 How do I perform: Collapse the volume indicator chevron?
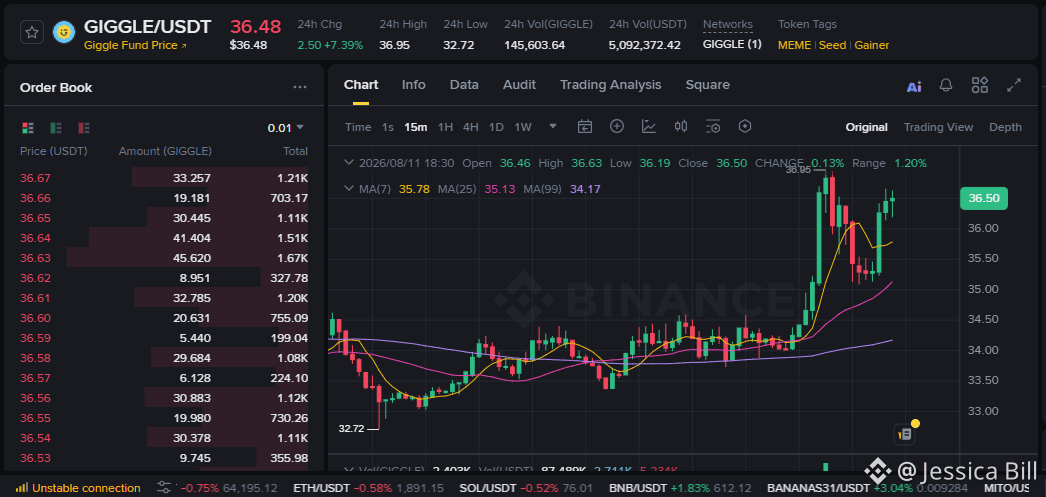coord(349,470)
